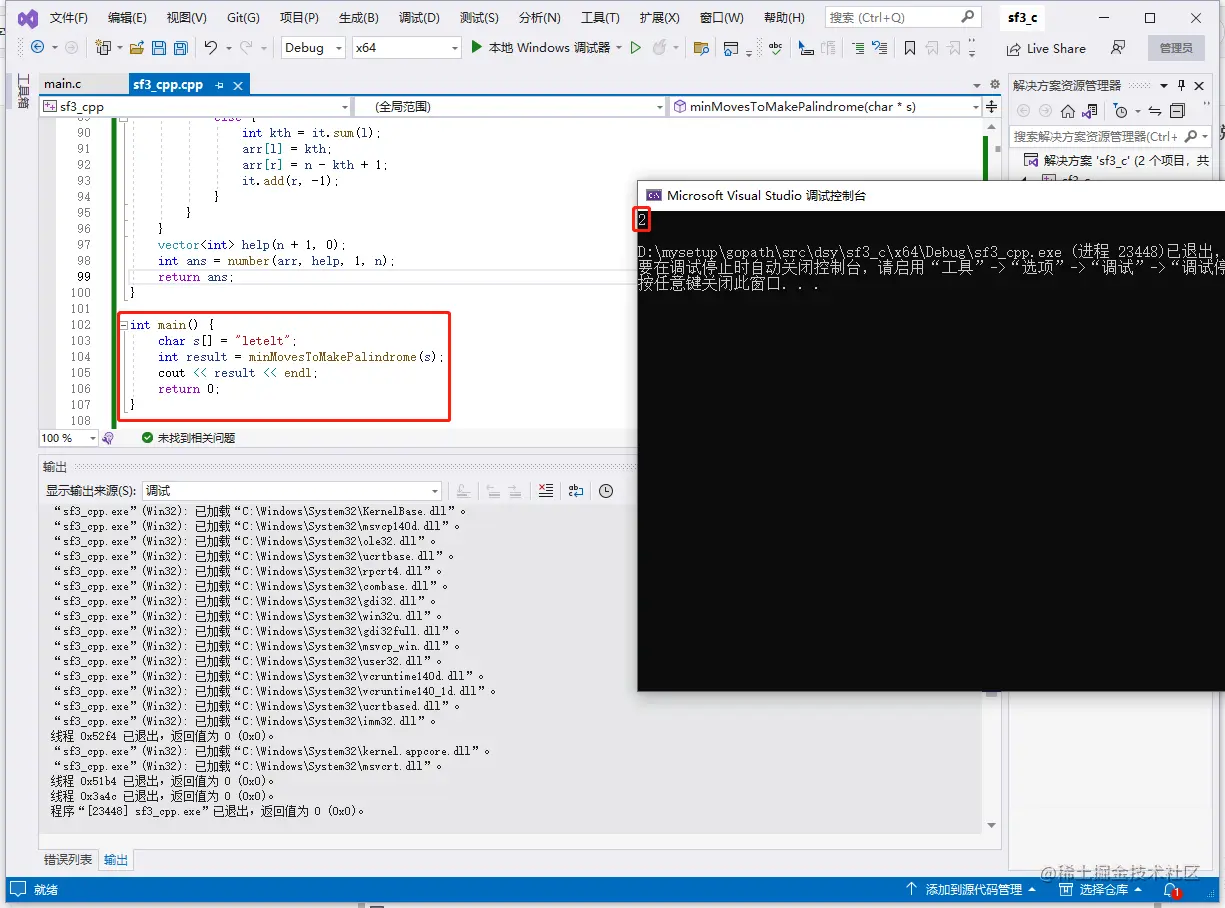Toggle word wrap in Output panel
The height and width of the screenshot is (908, 1225).
tap(576, 490)
